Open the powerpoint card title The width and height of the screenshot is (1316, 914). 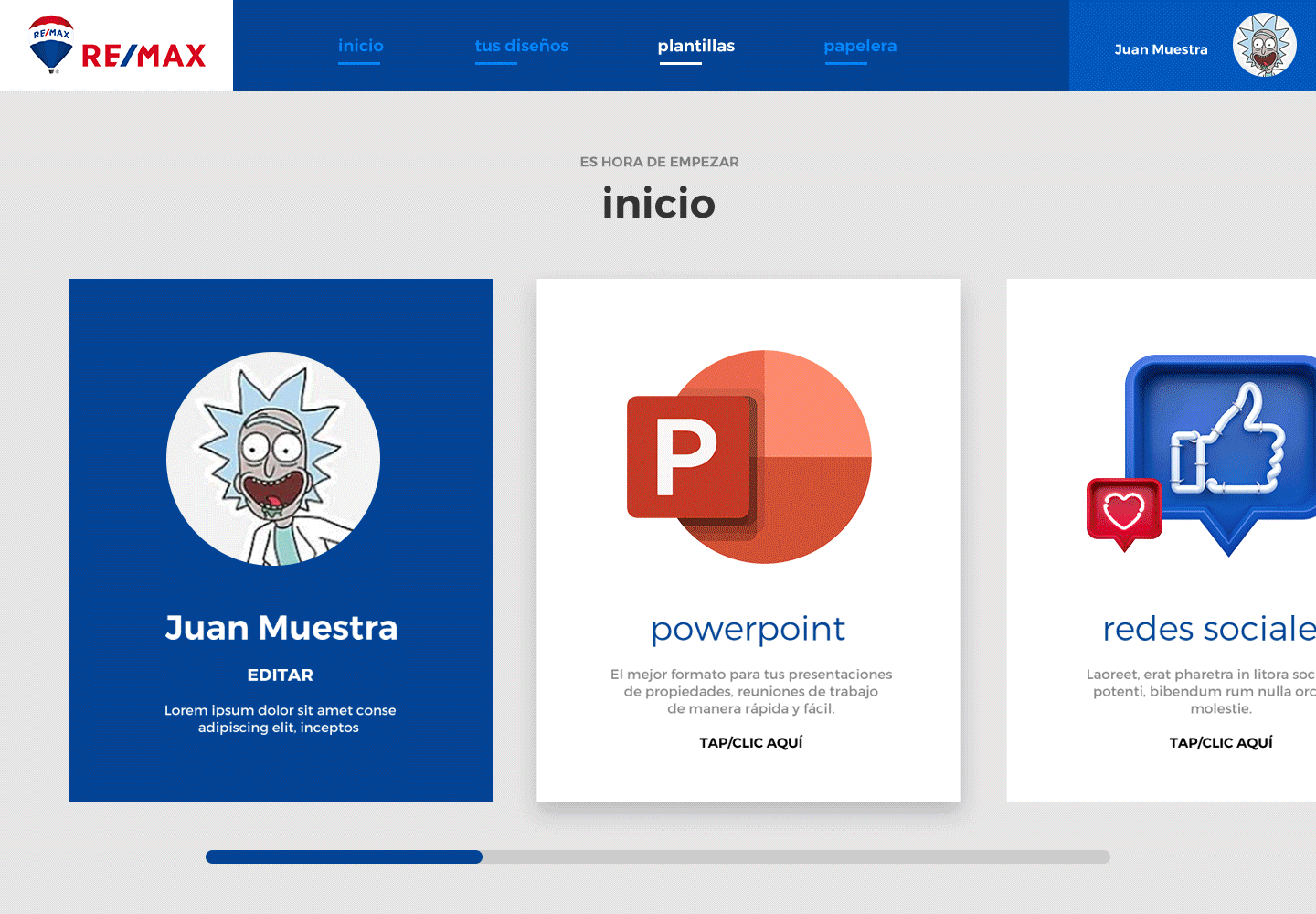tap(748, 629)
